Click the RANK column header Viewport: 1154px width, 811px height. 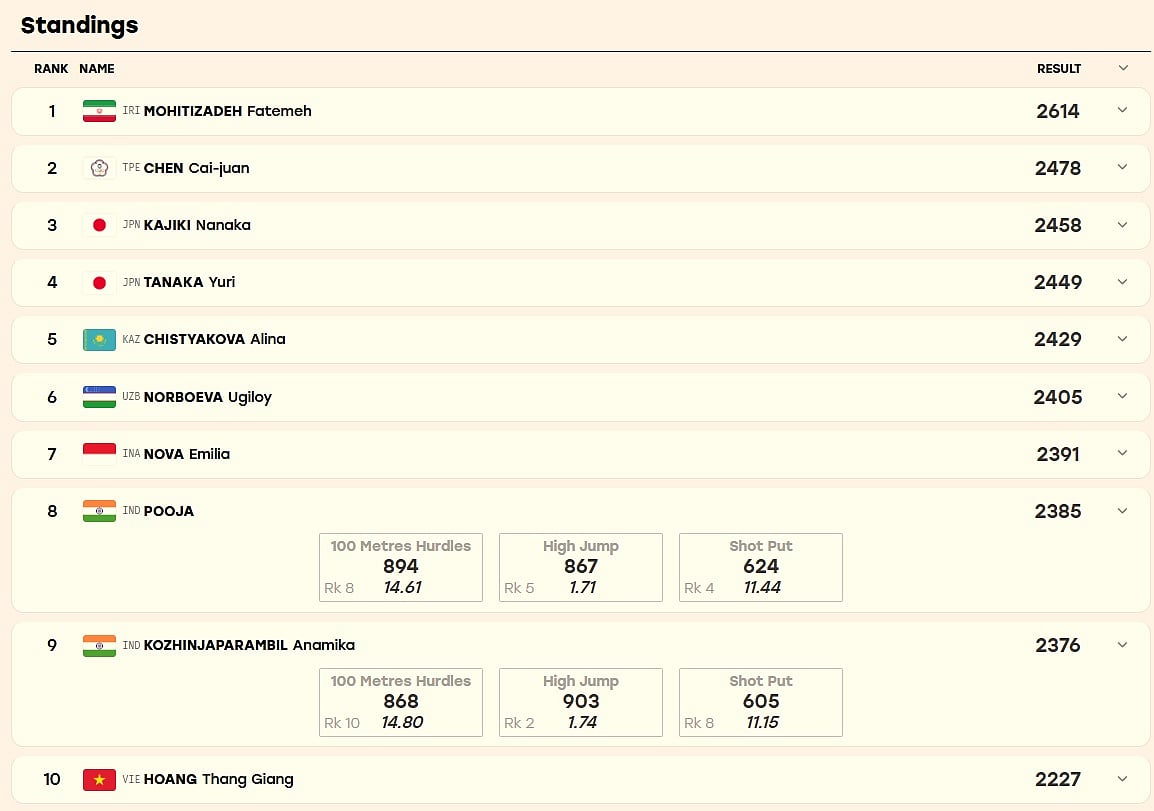pos(51,68)
